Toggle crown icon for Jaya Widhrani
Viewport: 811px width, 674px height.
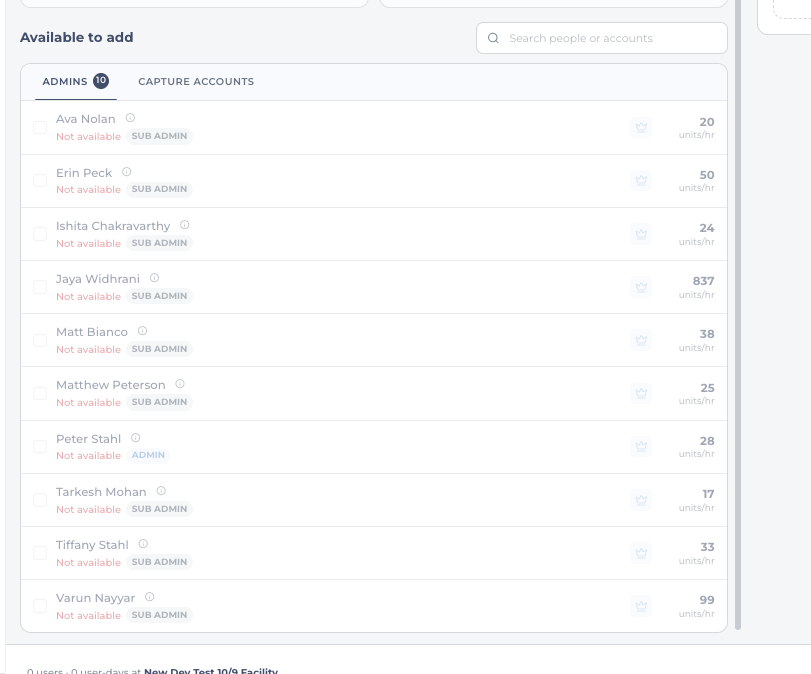[x=641, y=287]
